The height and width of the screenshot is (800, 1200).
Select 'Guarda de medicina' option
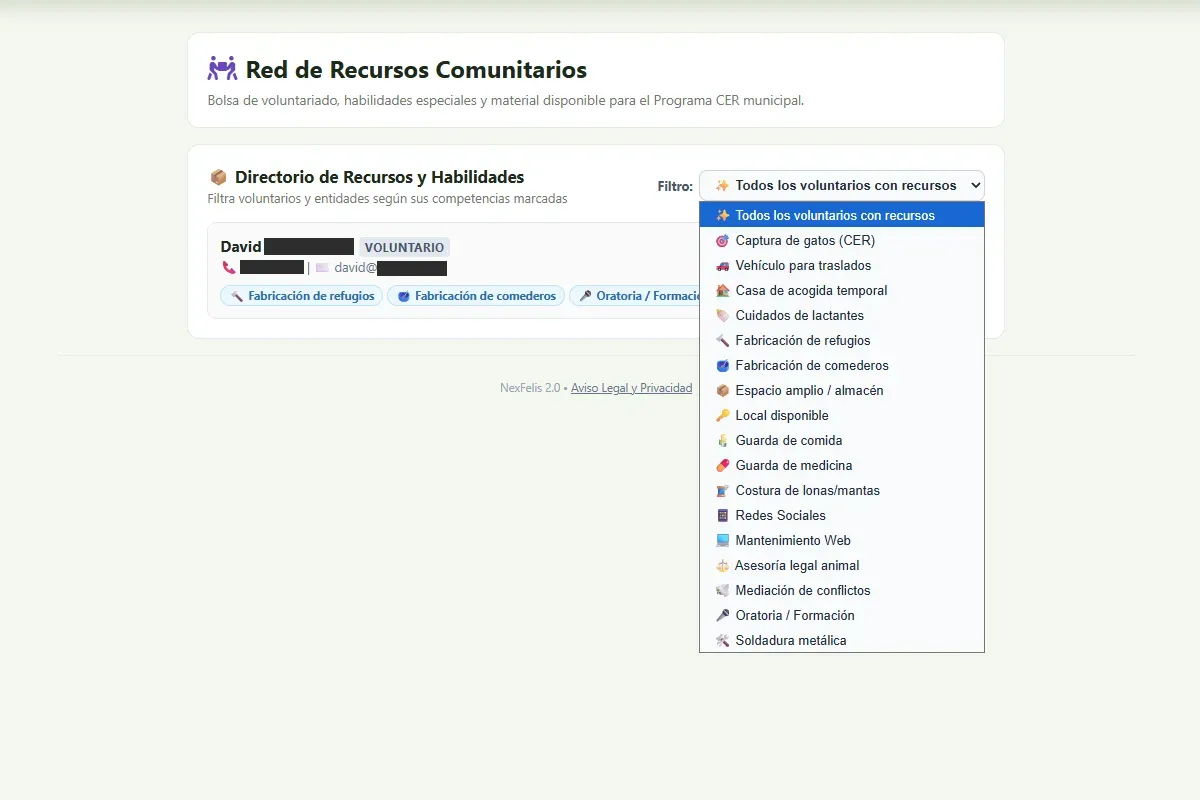click(x=842, y=465)
